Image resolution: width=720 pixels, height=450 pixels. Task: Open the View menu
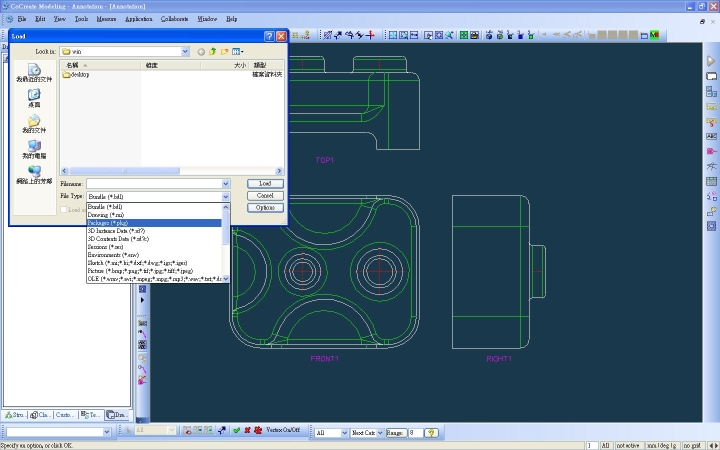point(60,19)
